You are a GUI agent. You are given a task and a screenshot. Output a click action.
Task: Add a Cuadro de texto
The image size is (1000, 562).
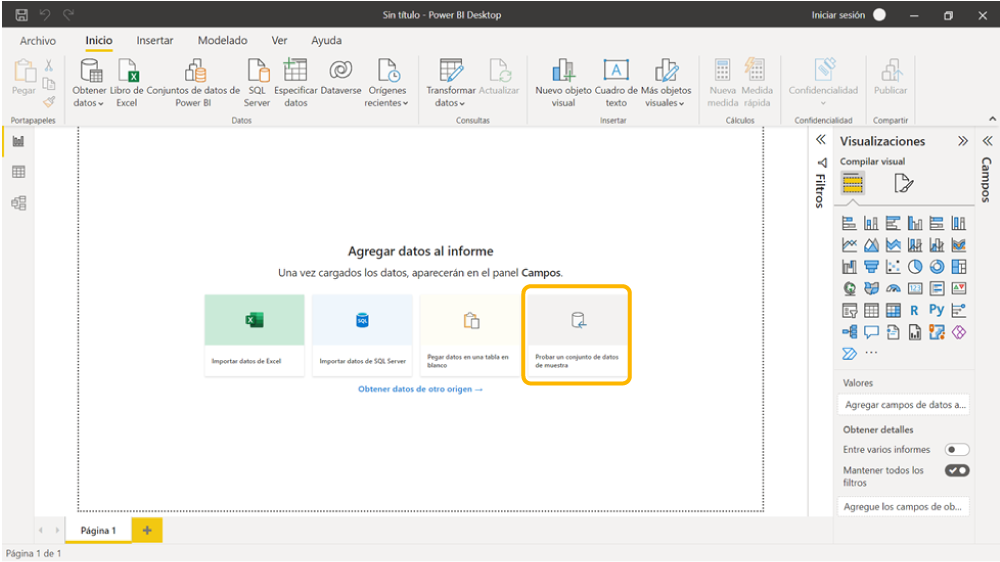click(x=616, y=83)
